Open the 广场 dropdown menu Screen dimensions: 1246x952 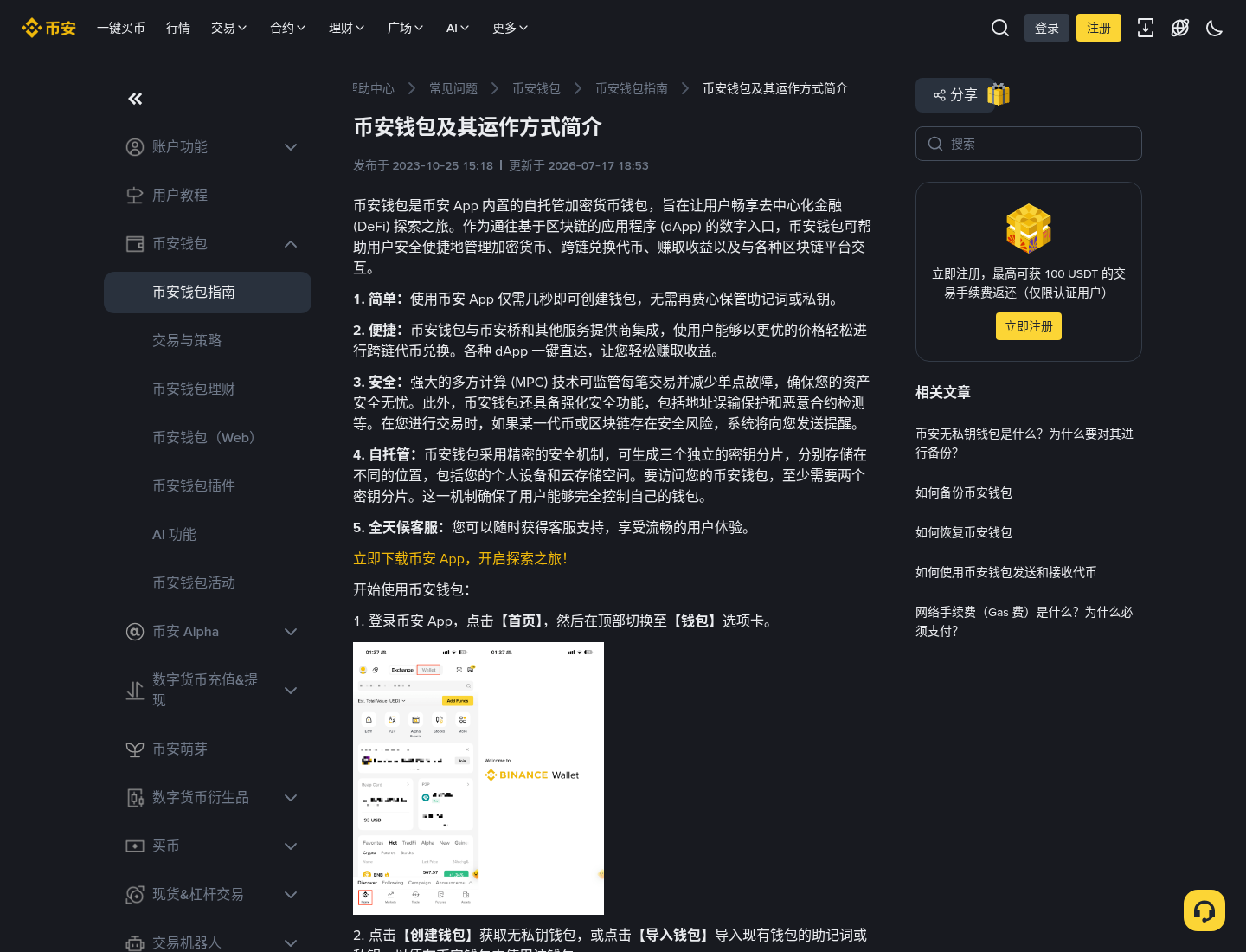pos(406,28)
